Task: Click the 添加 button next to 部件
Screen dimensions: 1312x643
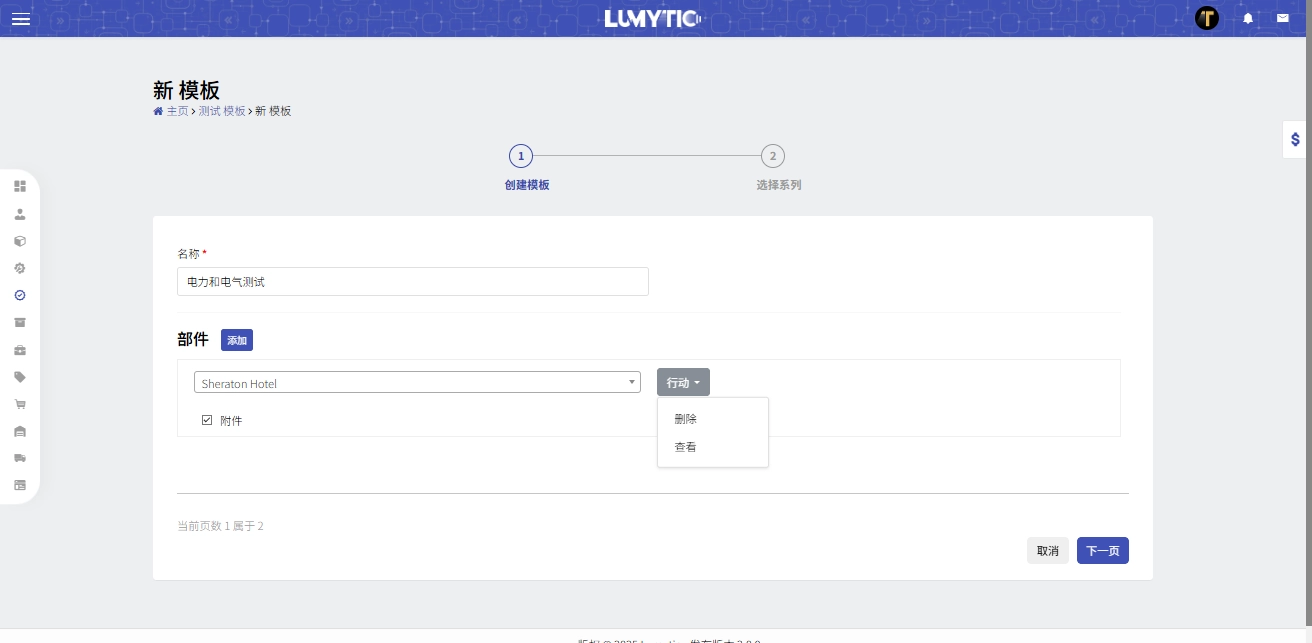Action: coord(237,340)
